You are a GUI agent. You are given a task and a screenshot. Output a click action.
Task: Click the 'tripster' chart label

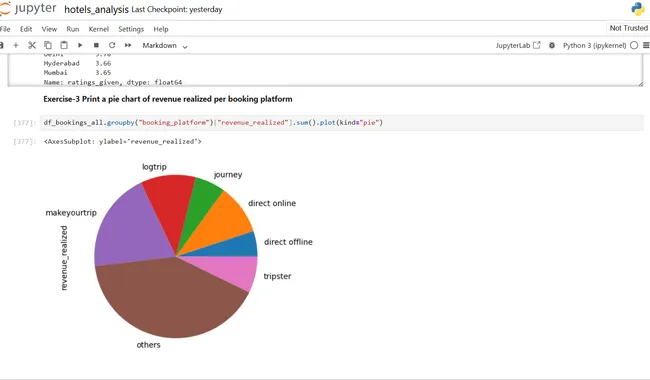[x=277, y=276]
